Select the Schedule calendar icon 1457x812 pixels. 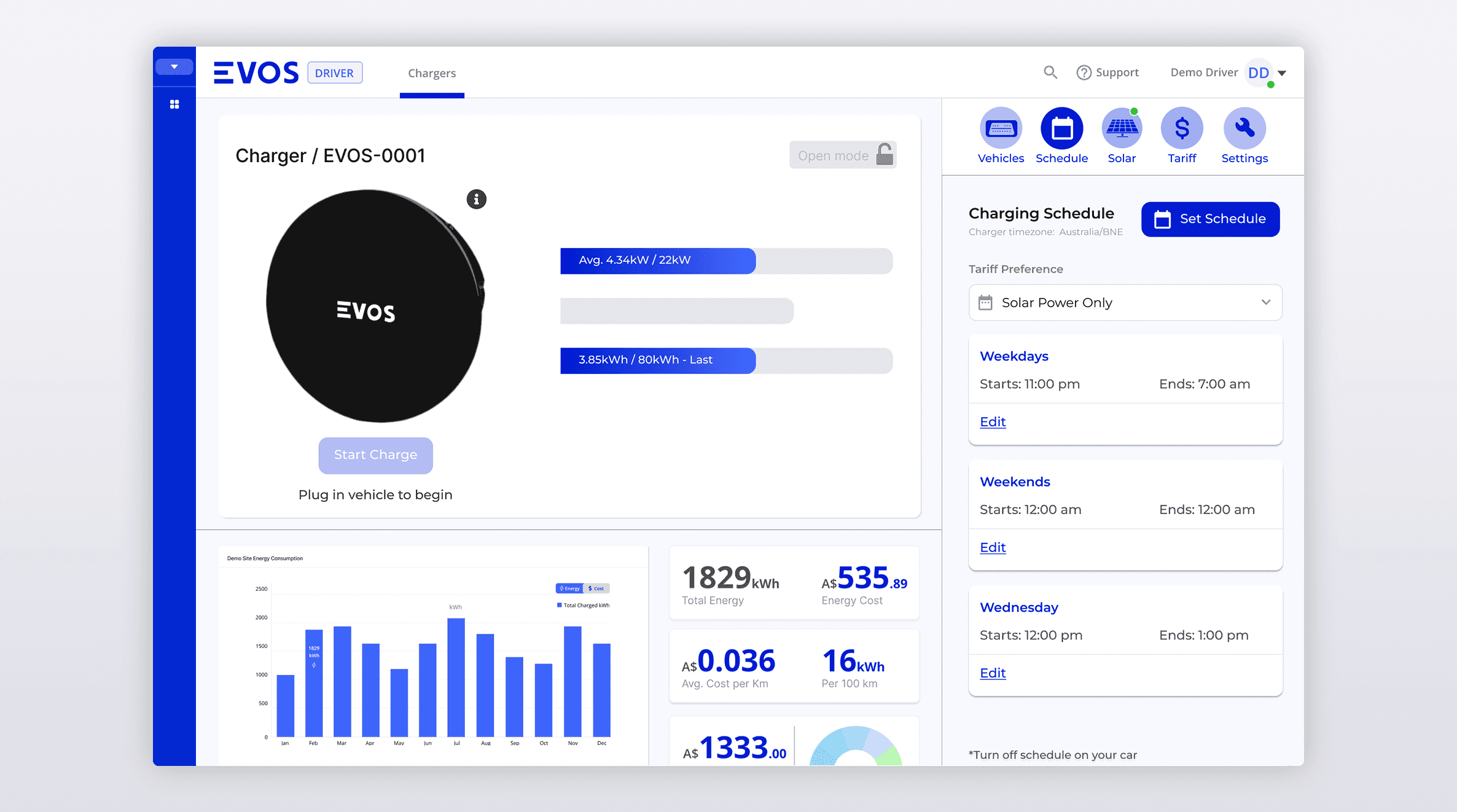tap(1061, 128)
